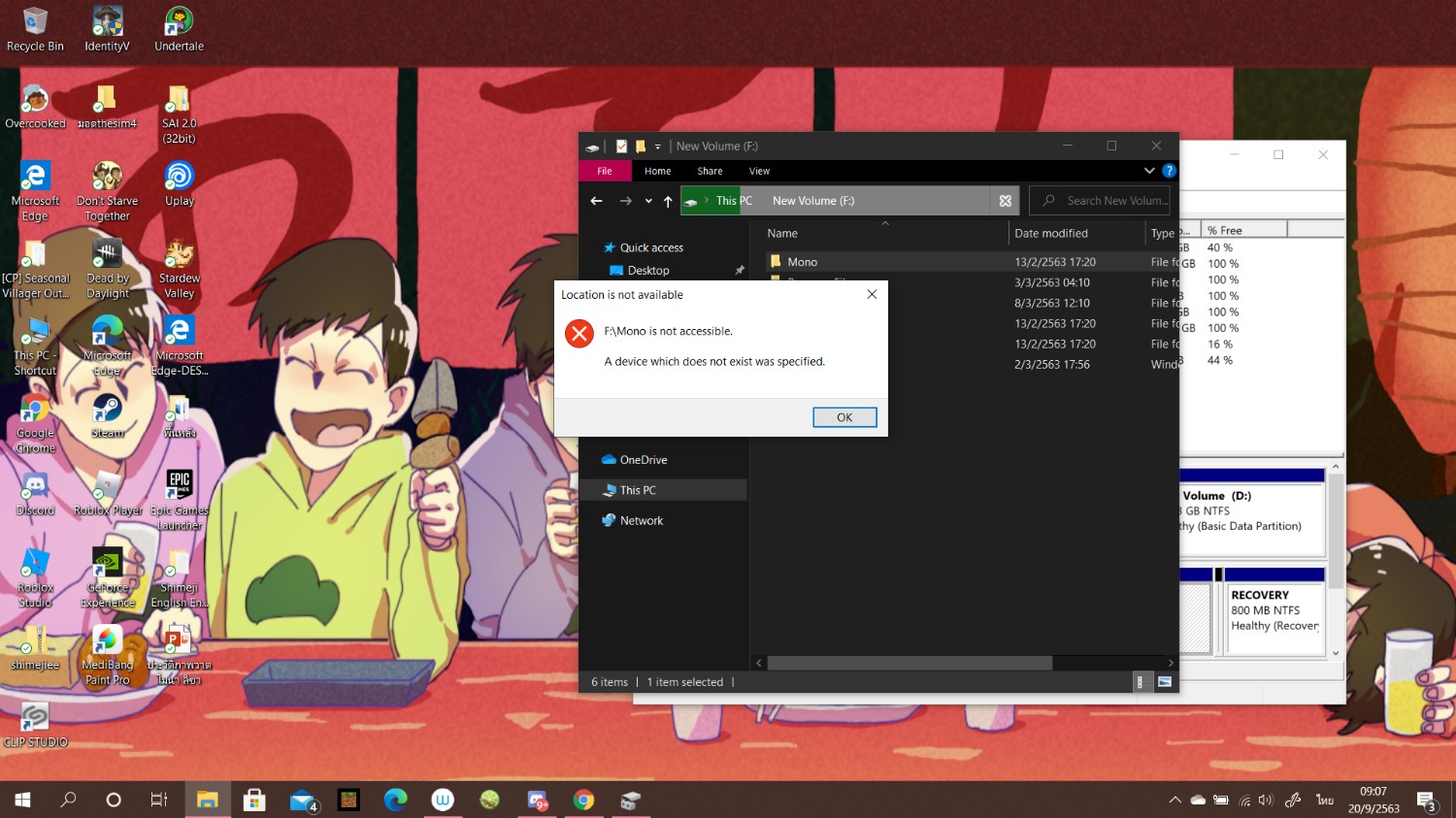The image size is (1456, 818).
Task: Open the Mail app on the taskbar
Action: 304,800
